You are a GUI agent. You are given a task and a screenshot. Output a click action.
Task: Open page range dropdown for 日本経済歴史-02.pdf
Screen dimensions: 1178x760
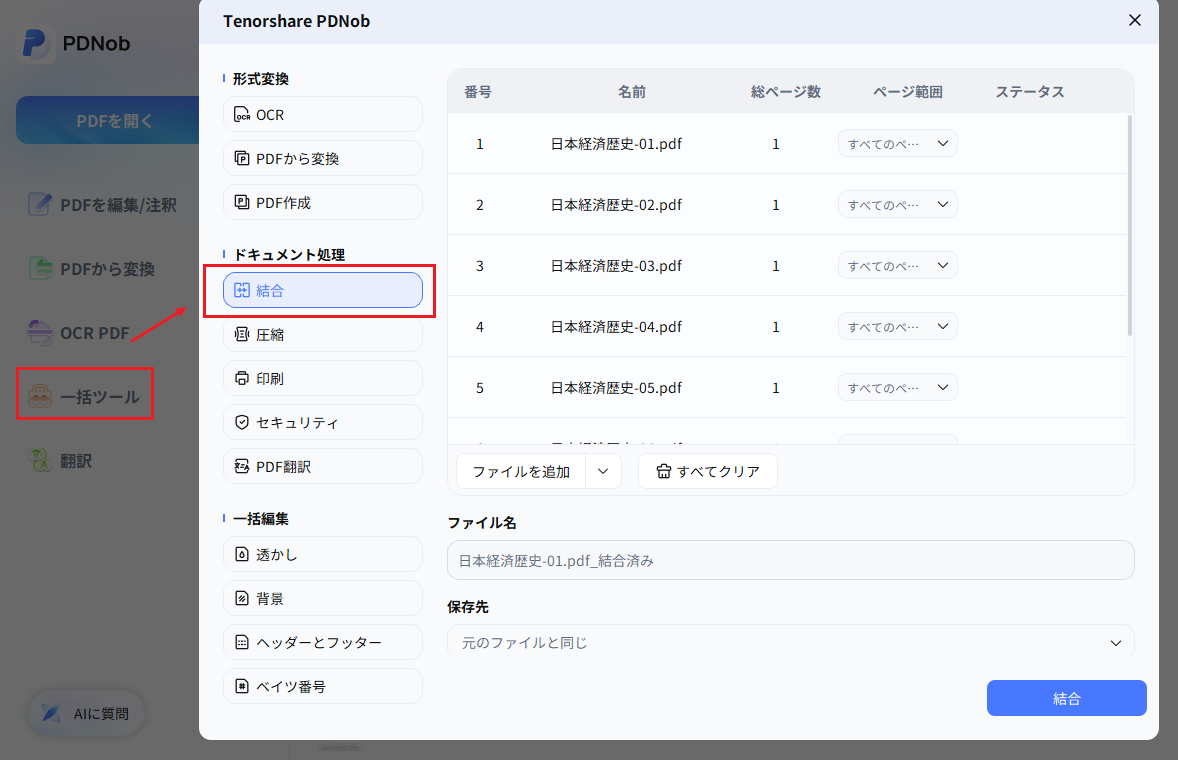click(897, 204)
